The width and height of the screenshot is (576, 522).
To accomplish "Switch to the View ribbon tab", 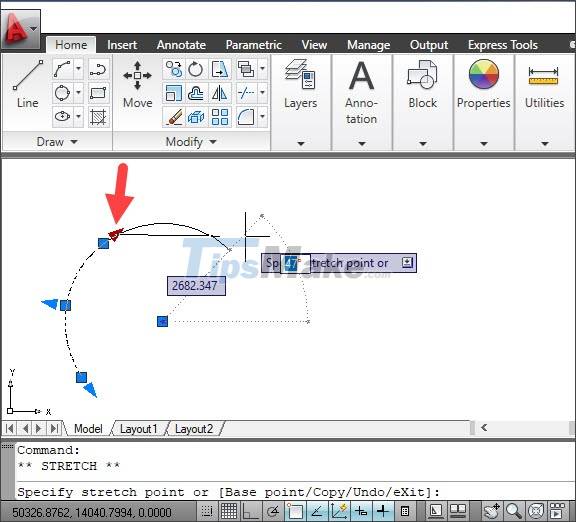I will tap(314, 45).
